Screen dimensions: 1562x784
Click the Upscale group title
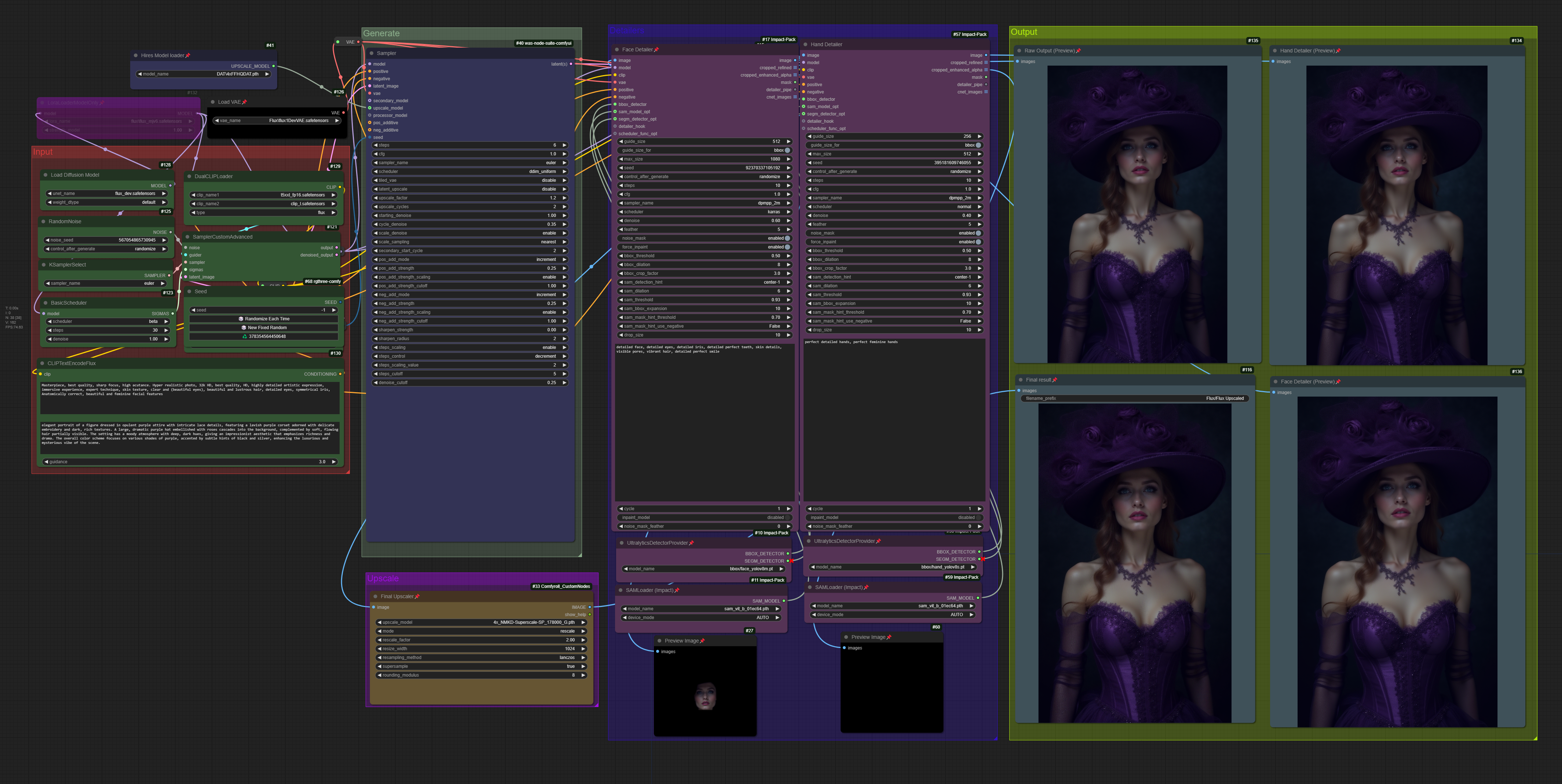(x=383, y=579)
